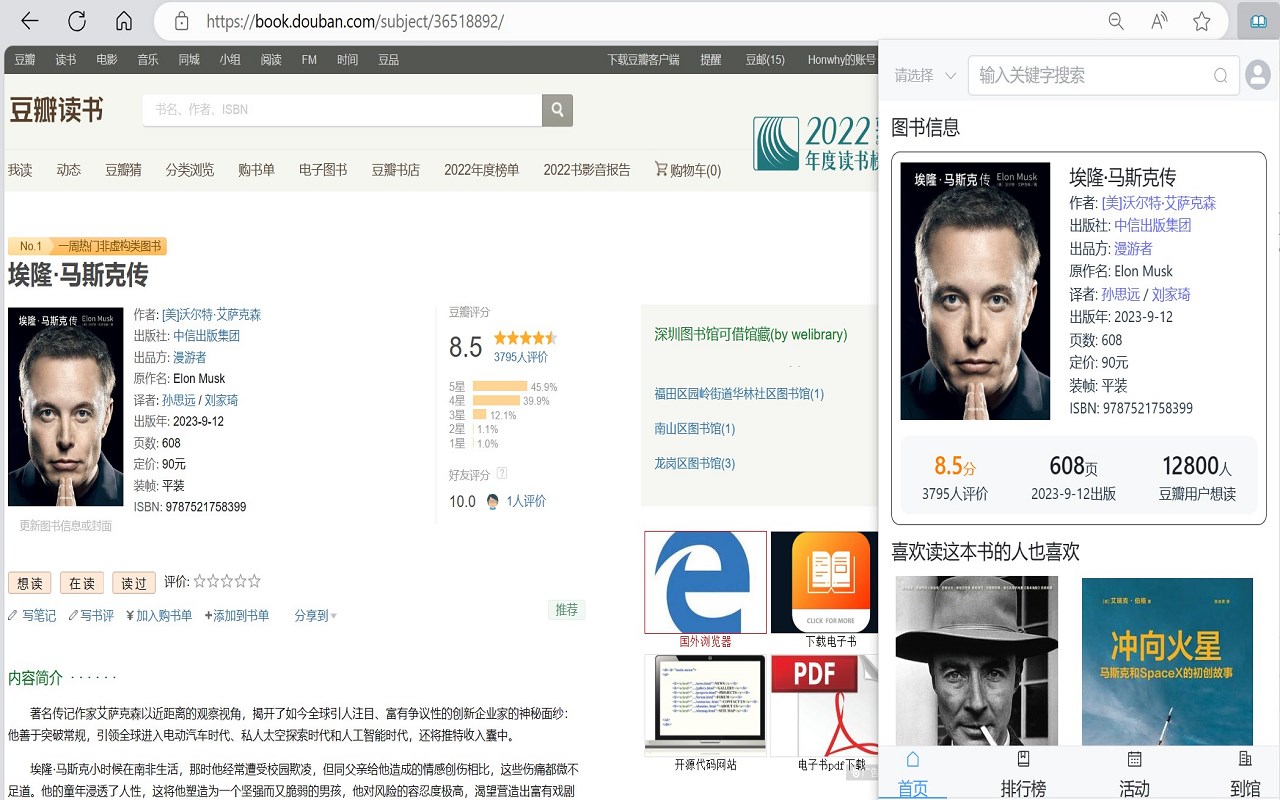Open 2022年度榜单 navigation item
This screenshot has width=1280, height=800.
click(482, 170)
